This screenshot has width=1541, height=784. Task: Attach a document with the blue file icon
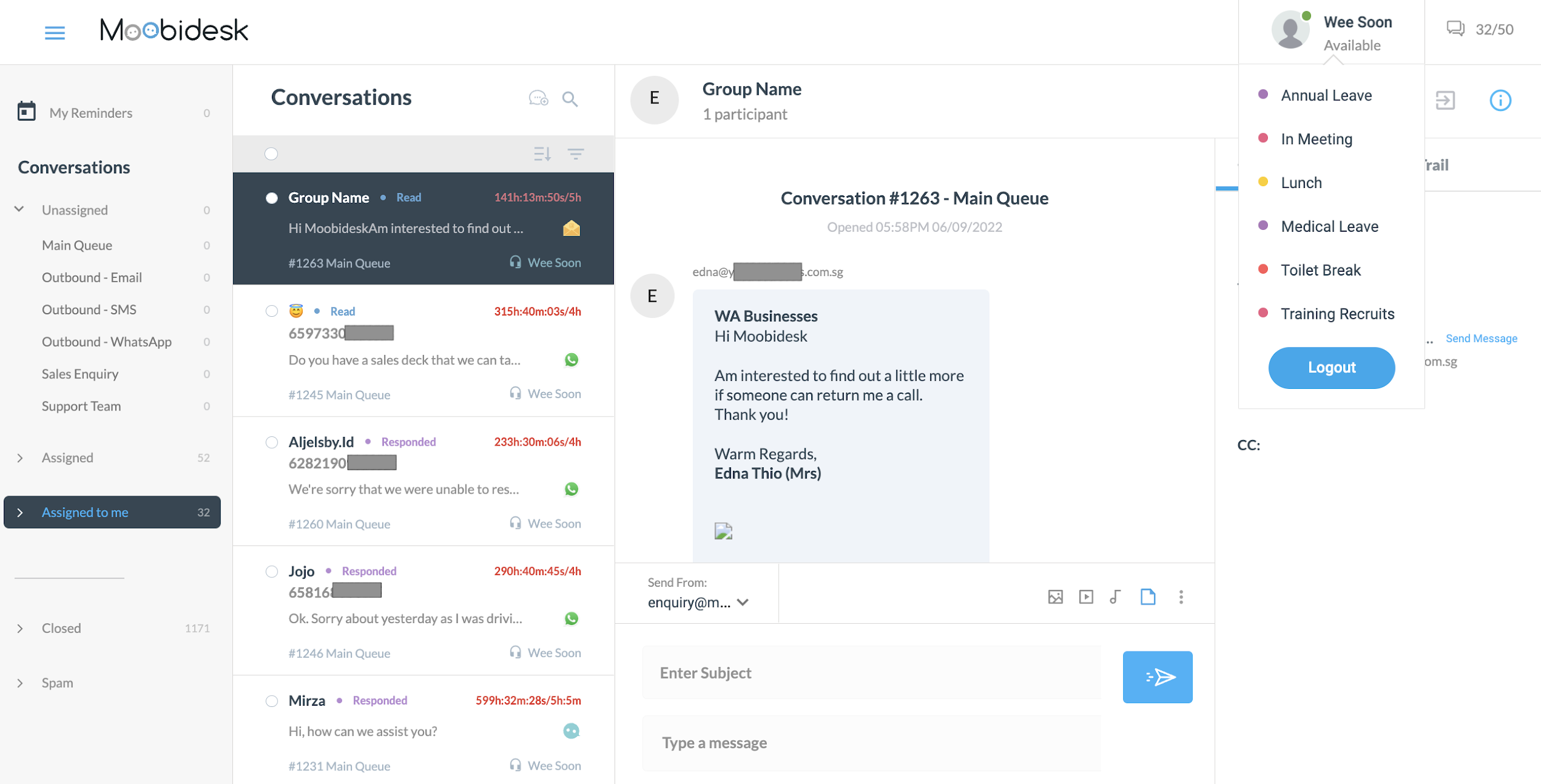(x=1148, y=597)
